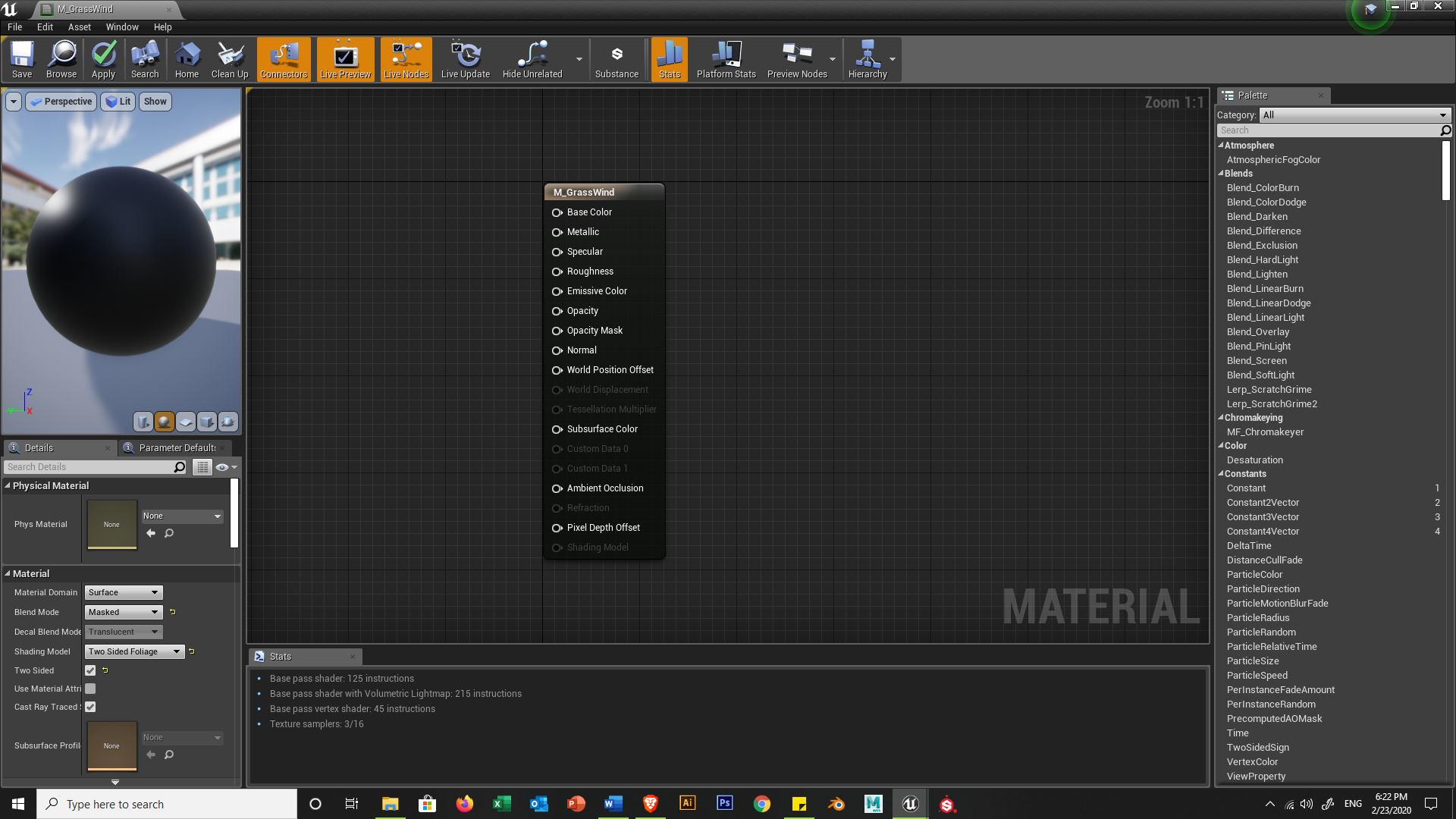This screenshot has width=1456, height=819.
Task: Click the Show viewport button
Action: 155,102
